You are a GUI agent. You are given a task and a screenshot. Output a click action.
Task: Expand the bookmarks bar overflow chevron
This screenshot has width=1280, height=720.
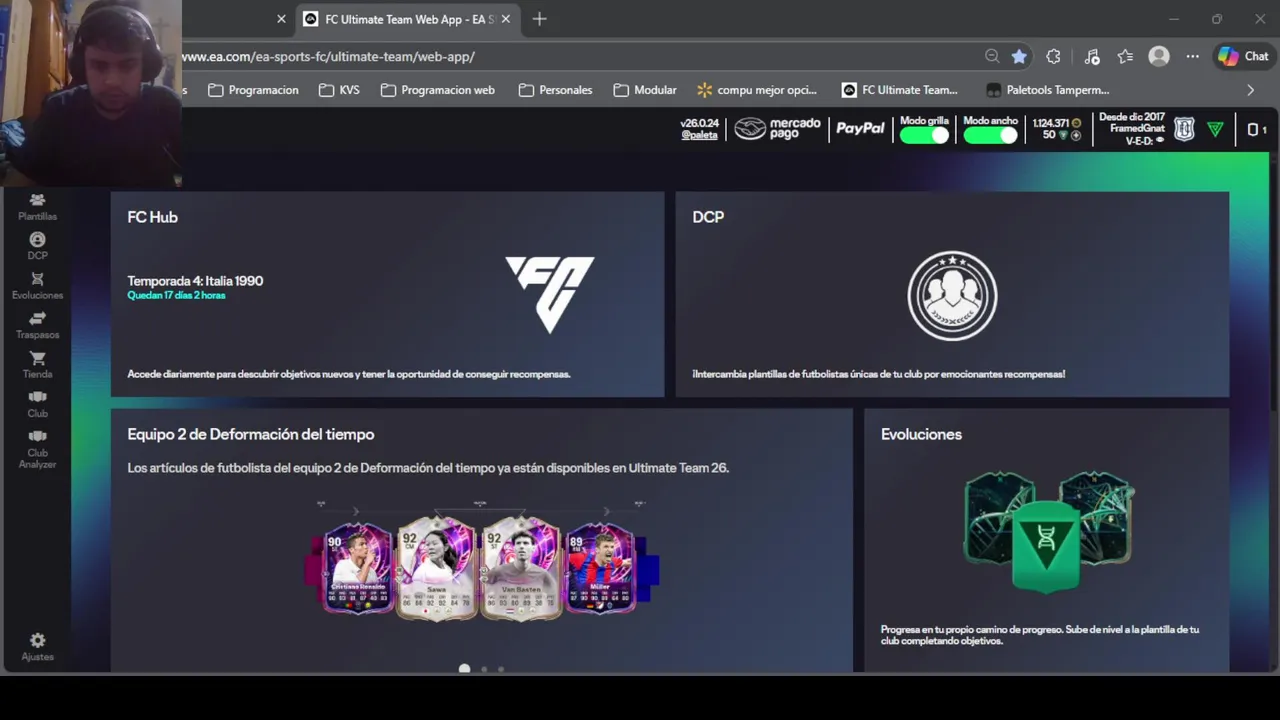[1250, 90]
